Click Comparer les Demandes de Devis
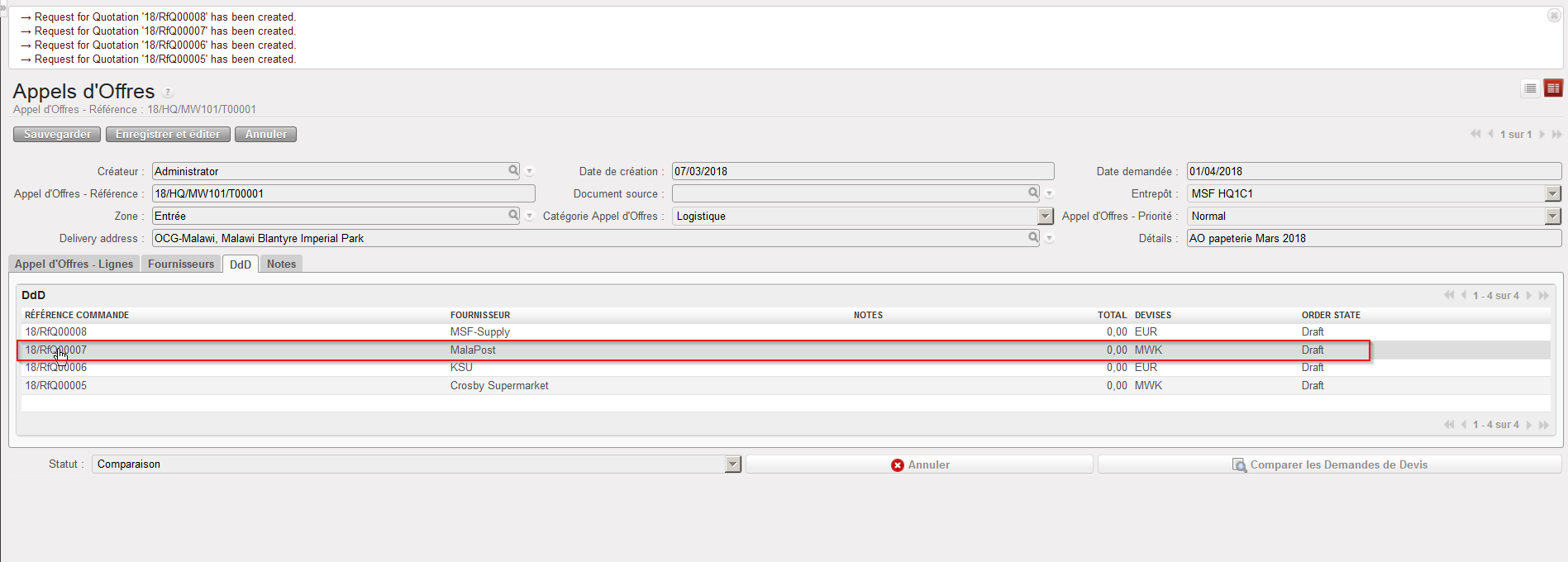 [x=1329, y=464]
